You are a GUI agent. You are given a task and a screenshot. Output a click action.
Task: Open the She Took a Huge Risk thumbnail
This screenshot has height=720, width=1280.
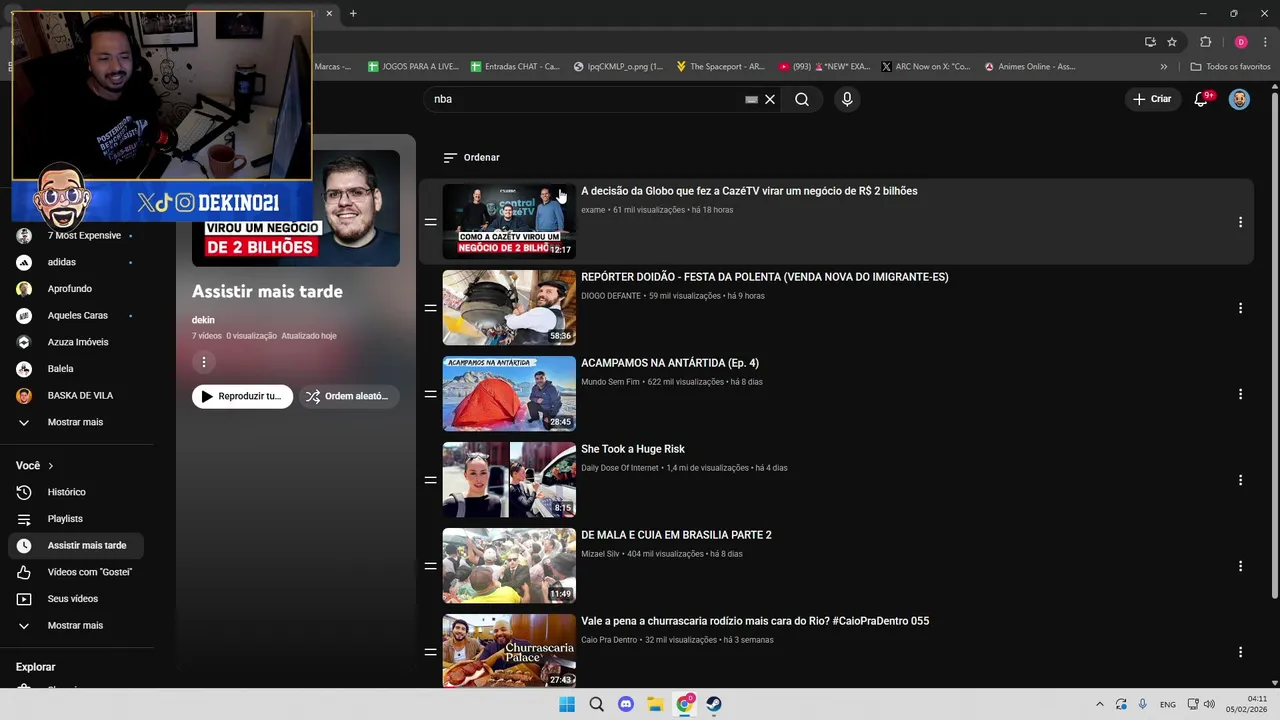click(x=509, y=479)
